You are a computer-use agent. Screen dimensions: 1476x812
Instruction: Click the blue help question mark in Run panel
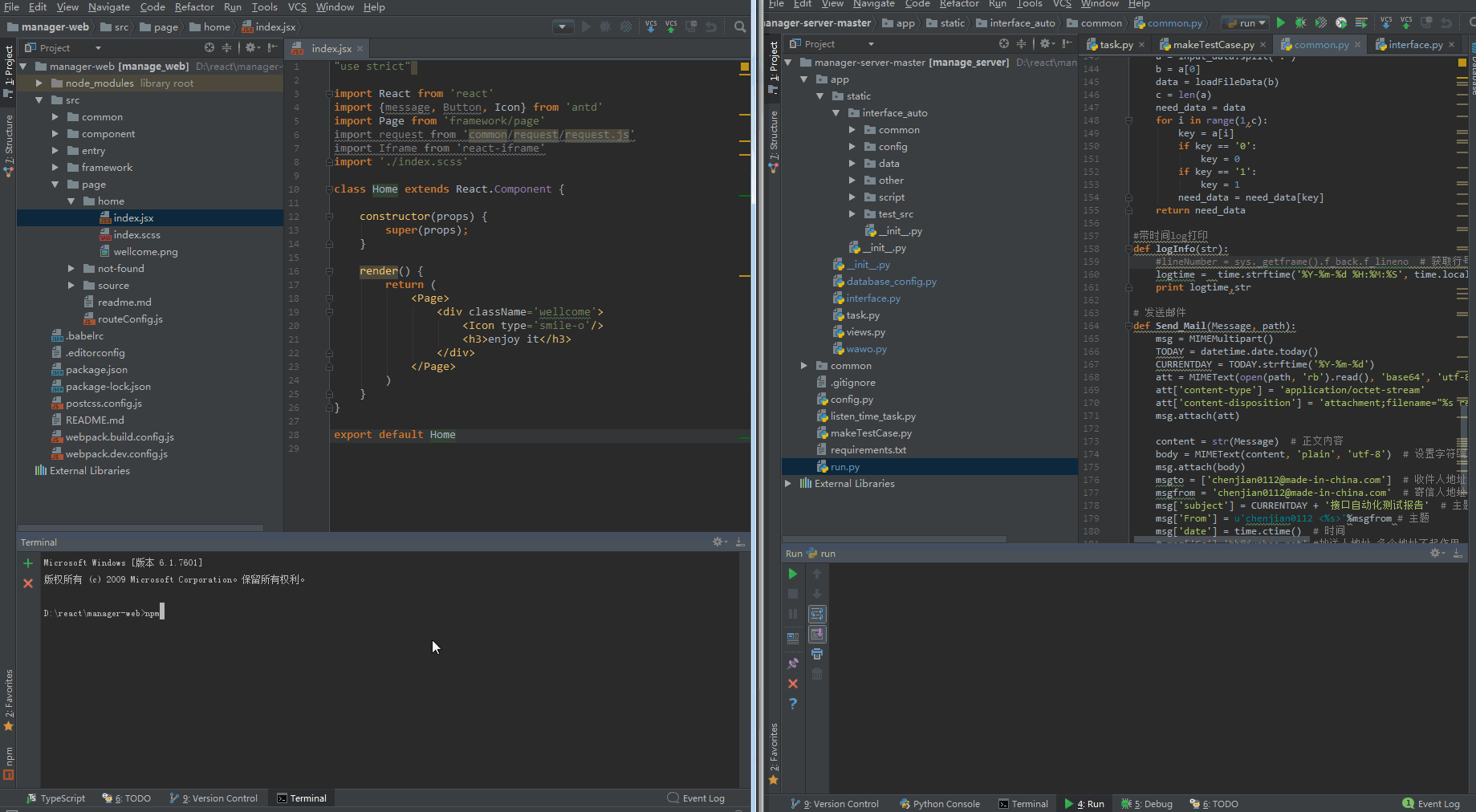click(793, 704)
